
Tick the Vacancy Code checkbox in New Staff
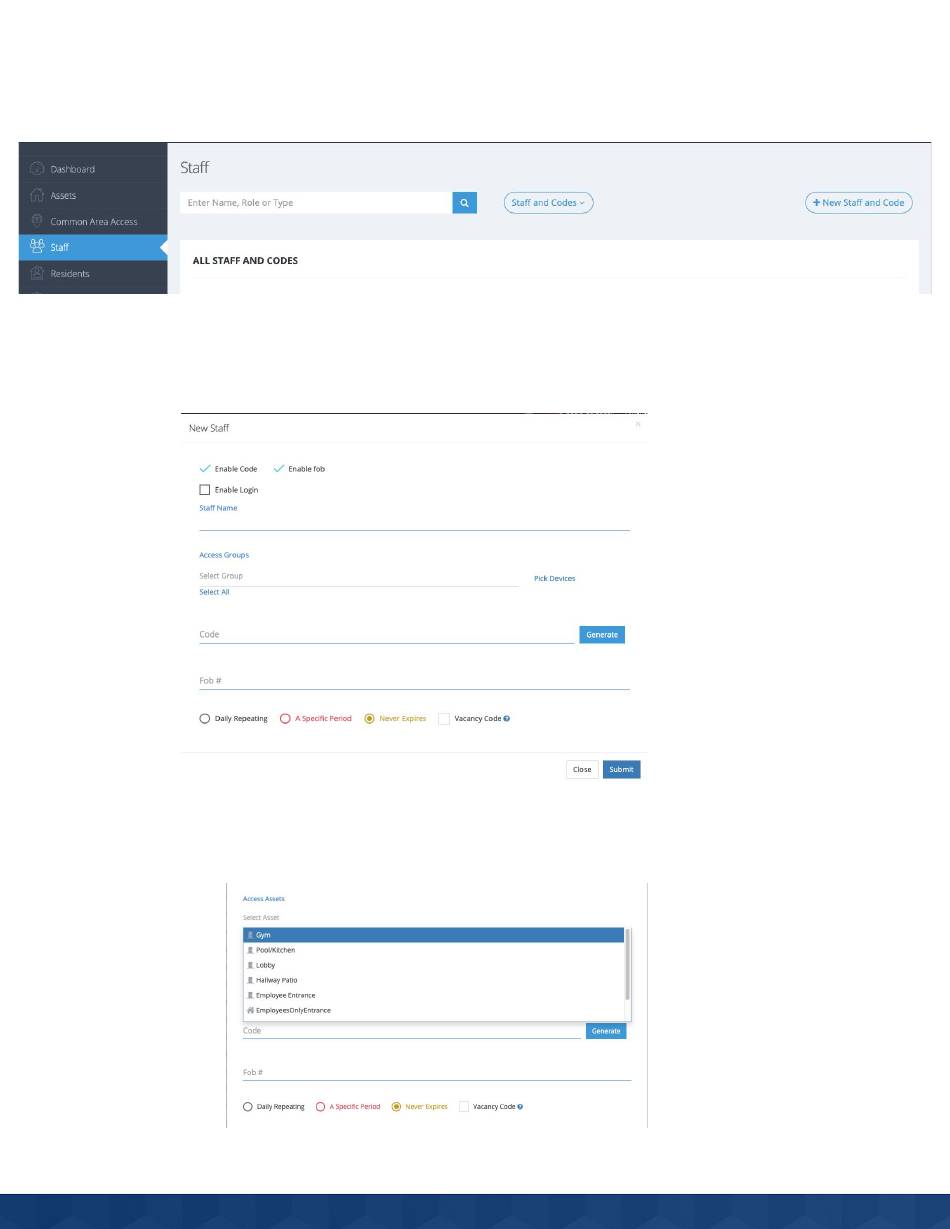click(444, 718)
